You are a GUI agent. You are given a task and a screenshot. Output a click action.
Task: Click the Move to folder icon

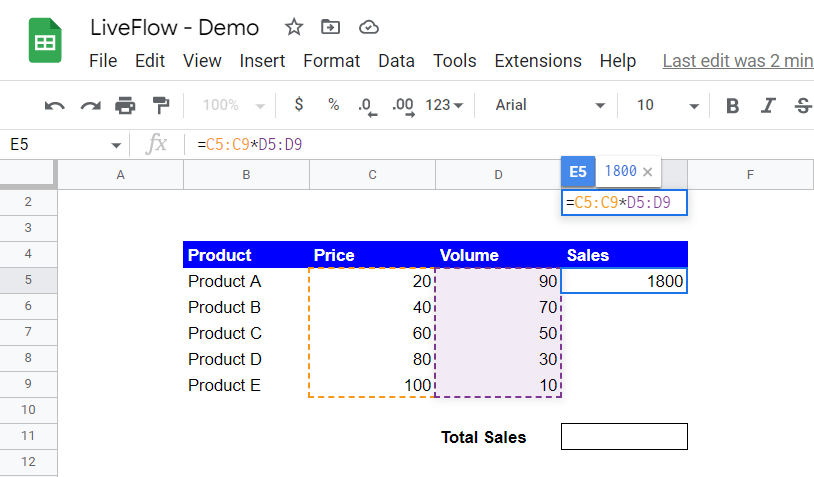(x=330, y=26)
